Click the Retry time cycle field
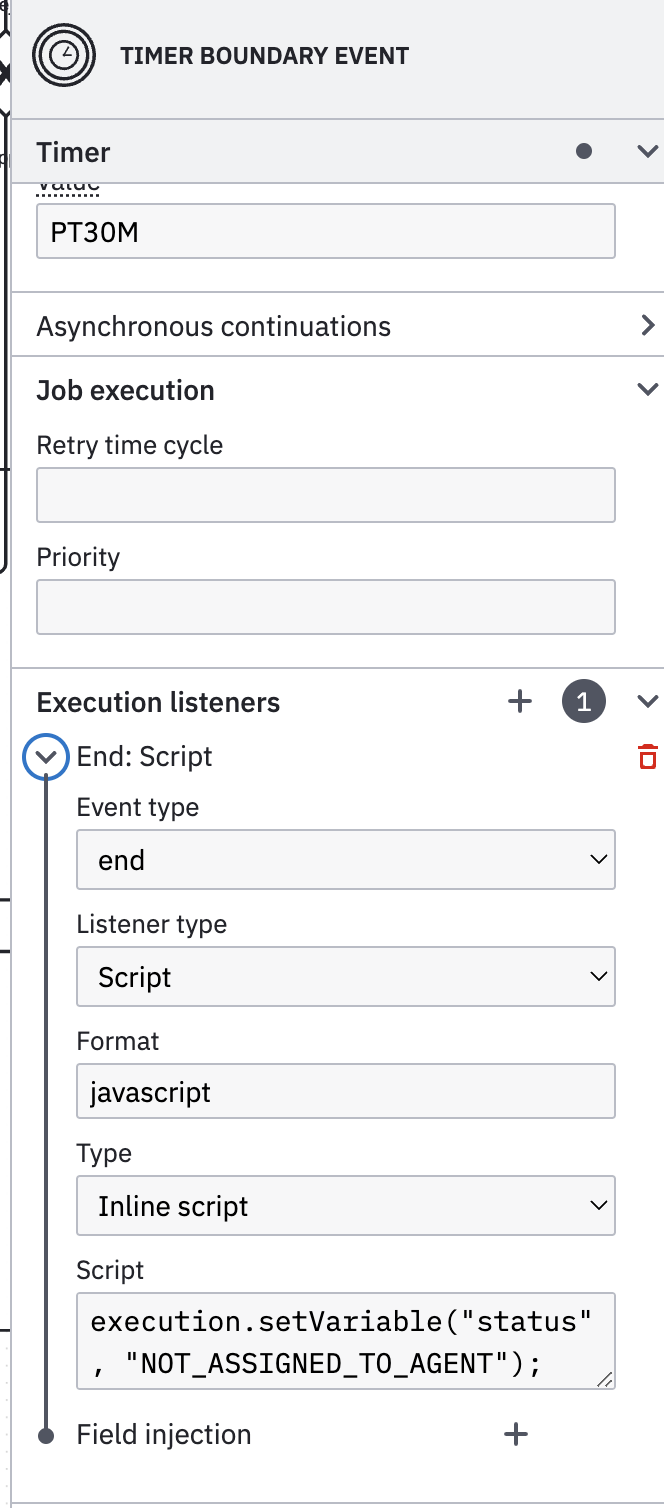 click(x=325, y=495)
